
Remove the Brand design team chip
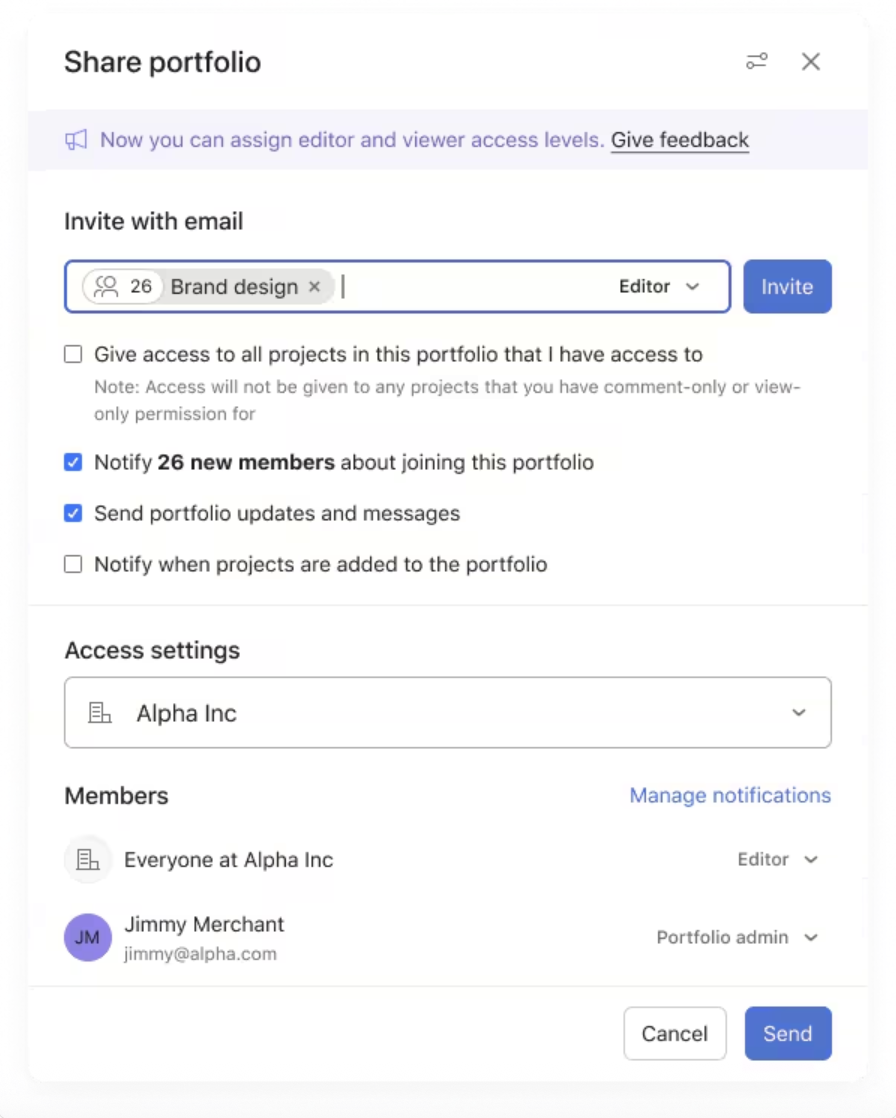tap(314, 287)
